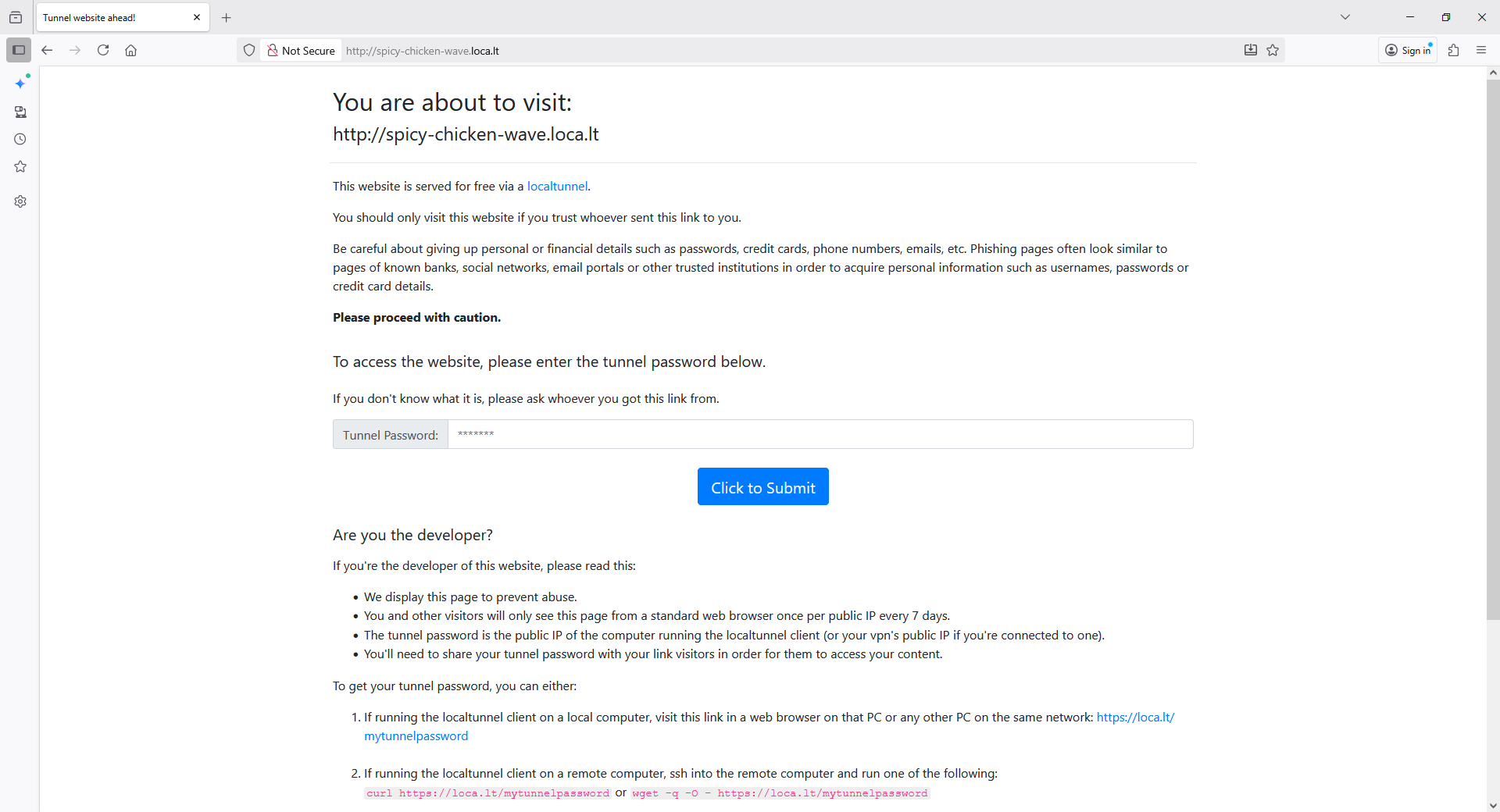Viewport: 1500px width, 812px height.
Task: Follow the localtunnel link
Action: [557, 186]
